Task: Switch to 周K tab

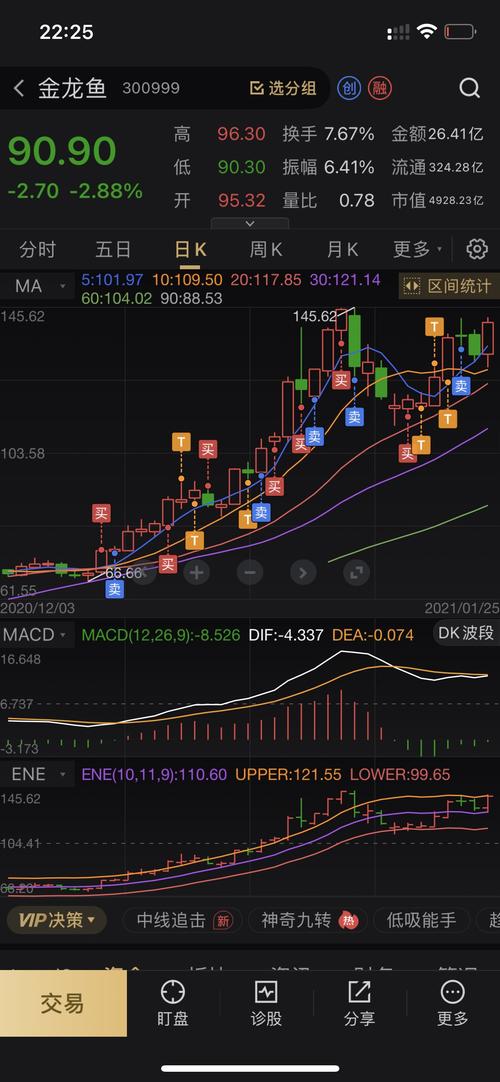Action: pyautogui.click(x=266, y=249)
